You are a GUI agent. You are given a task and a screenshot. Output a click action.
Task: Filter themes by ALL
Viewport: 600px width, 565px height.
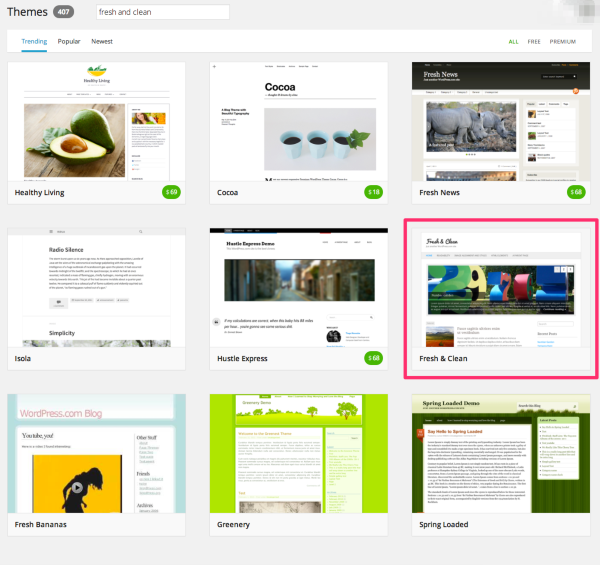coord(513,42)
